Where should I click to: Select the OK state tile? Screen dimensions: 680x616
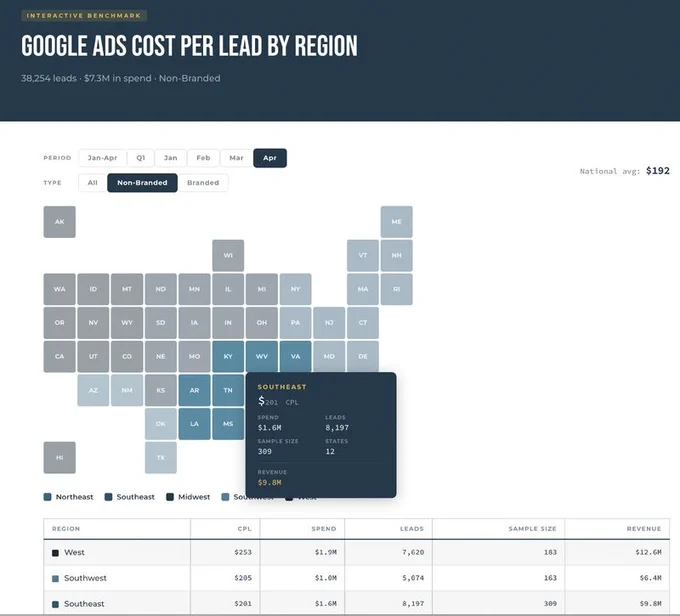click(x=160, y=424)
